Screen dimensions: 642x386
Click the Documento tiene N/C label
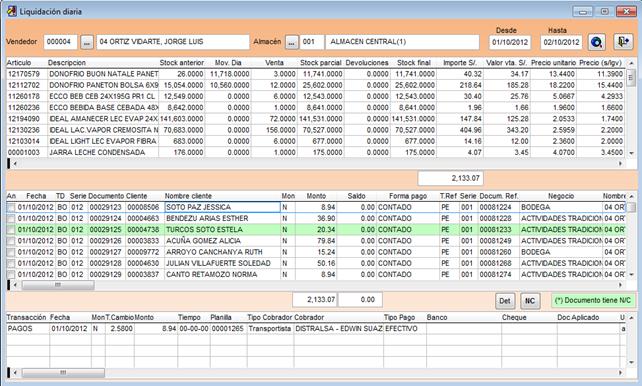(x=593, y=300)
